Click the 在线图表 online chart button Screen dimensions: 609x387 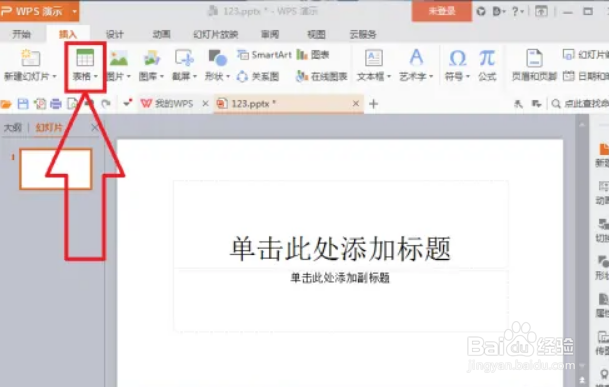(322, 77)
